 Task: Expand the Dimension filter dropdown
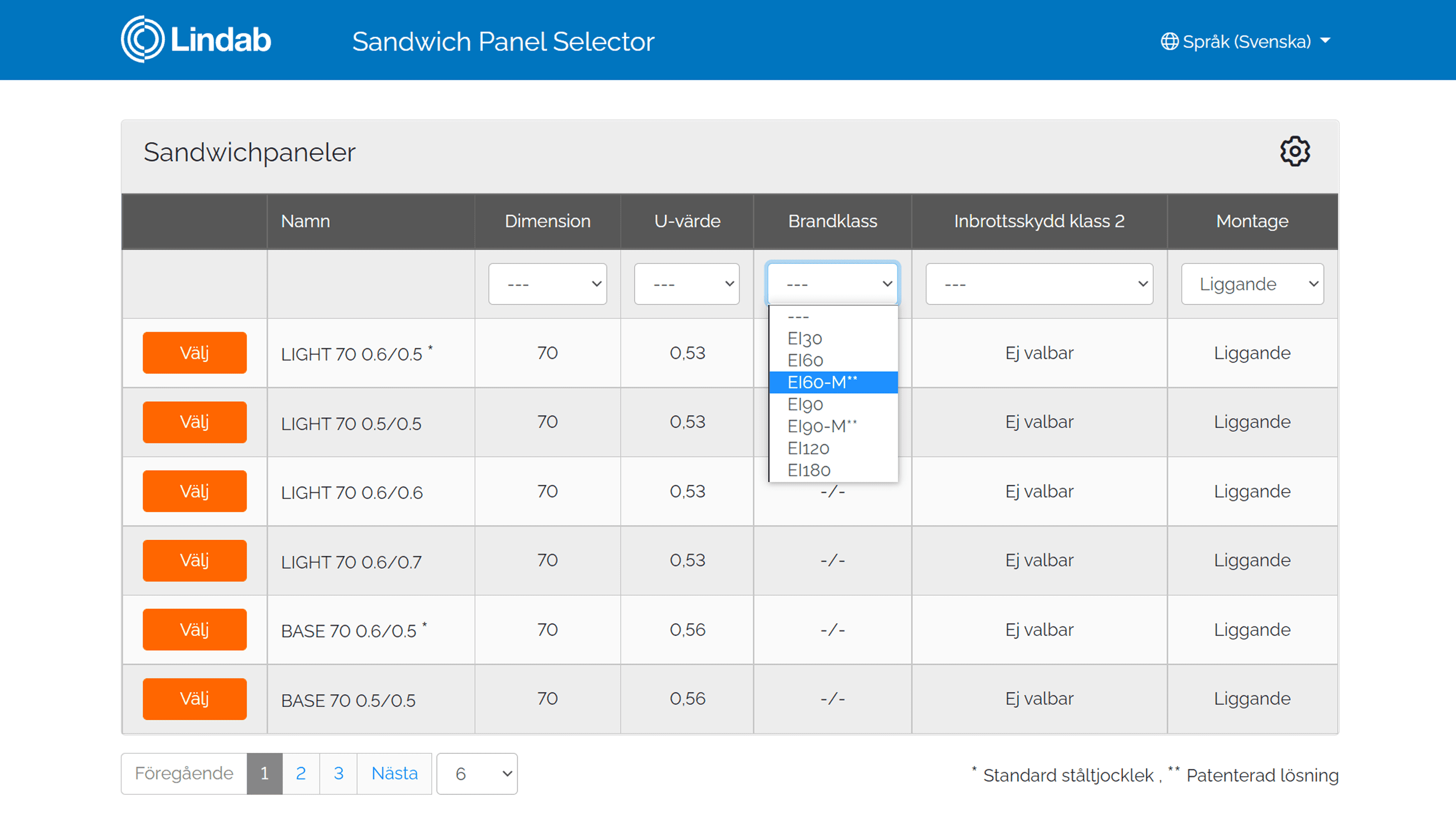(547, 284)
